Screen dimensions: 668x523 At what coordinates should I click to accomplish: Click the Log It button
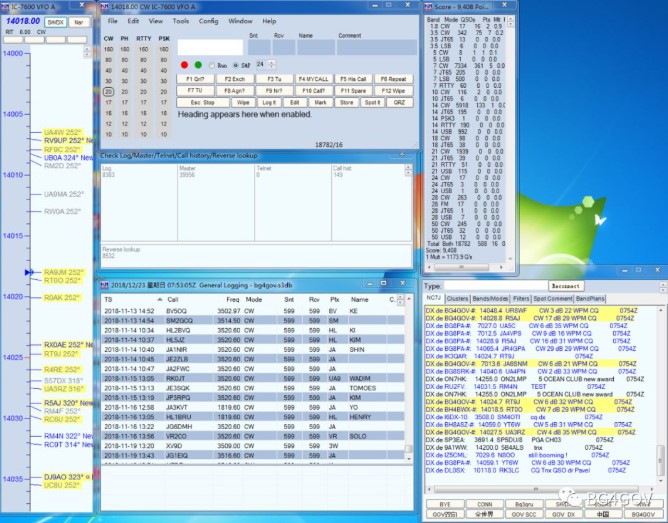point(269,103)
